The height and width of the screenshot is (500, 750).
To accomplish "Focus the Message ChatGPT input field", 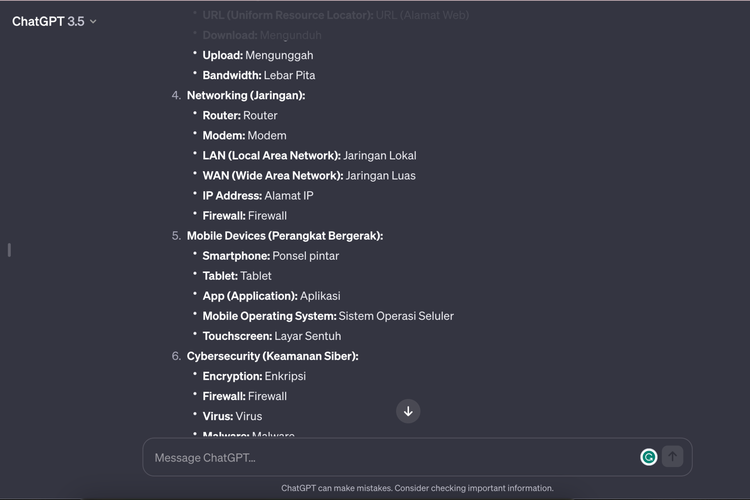I will 390,457.
